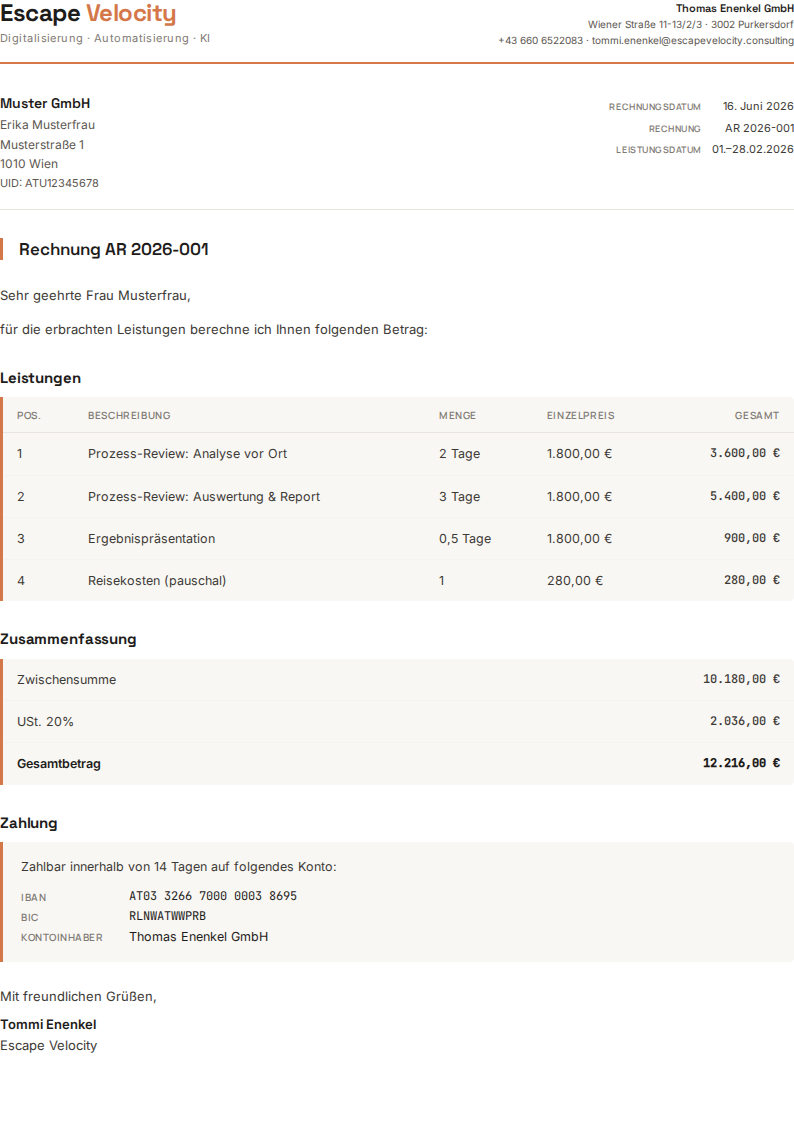Click total '5.400,00 €'
Viewport: 794px width, 1123px height.
coord(745,496)
